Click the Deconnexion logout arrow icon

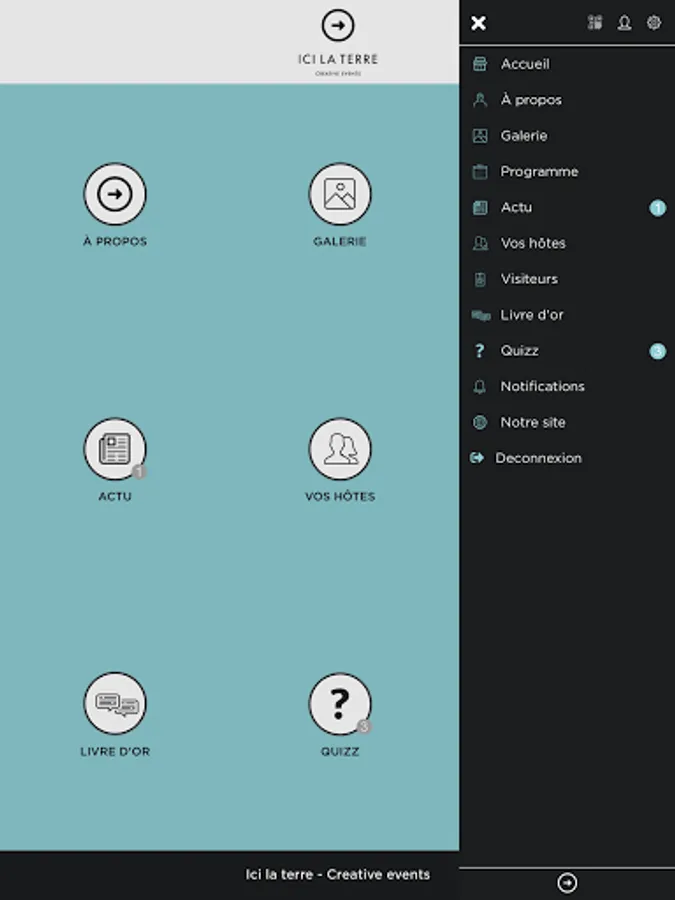pyautogui.click(x=476, y=458)
